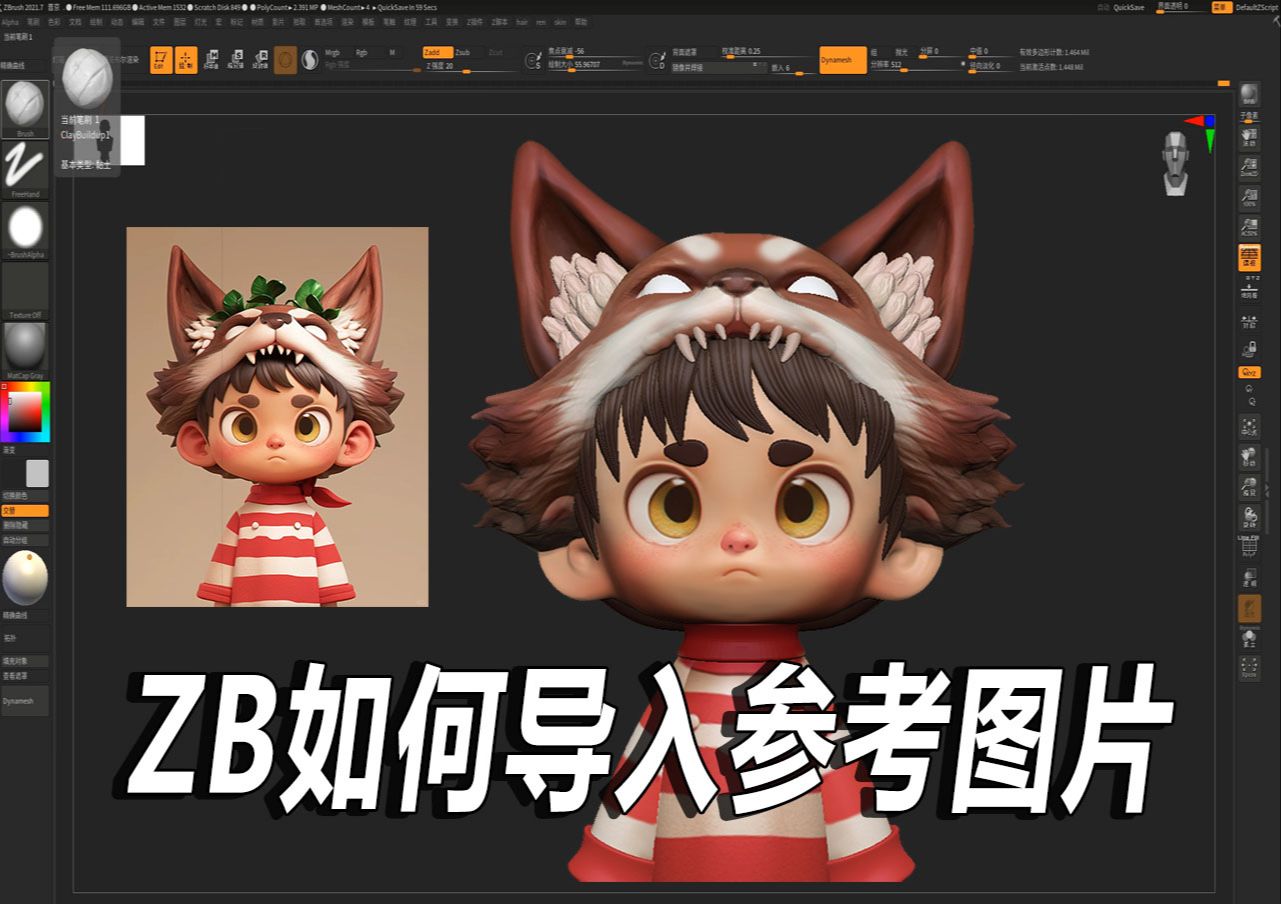Open the hair menu
This screenshot has width=1281, height=904.
pos(522,21)
